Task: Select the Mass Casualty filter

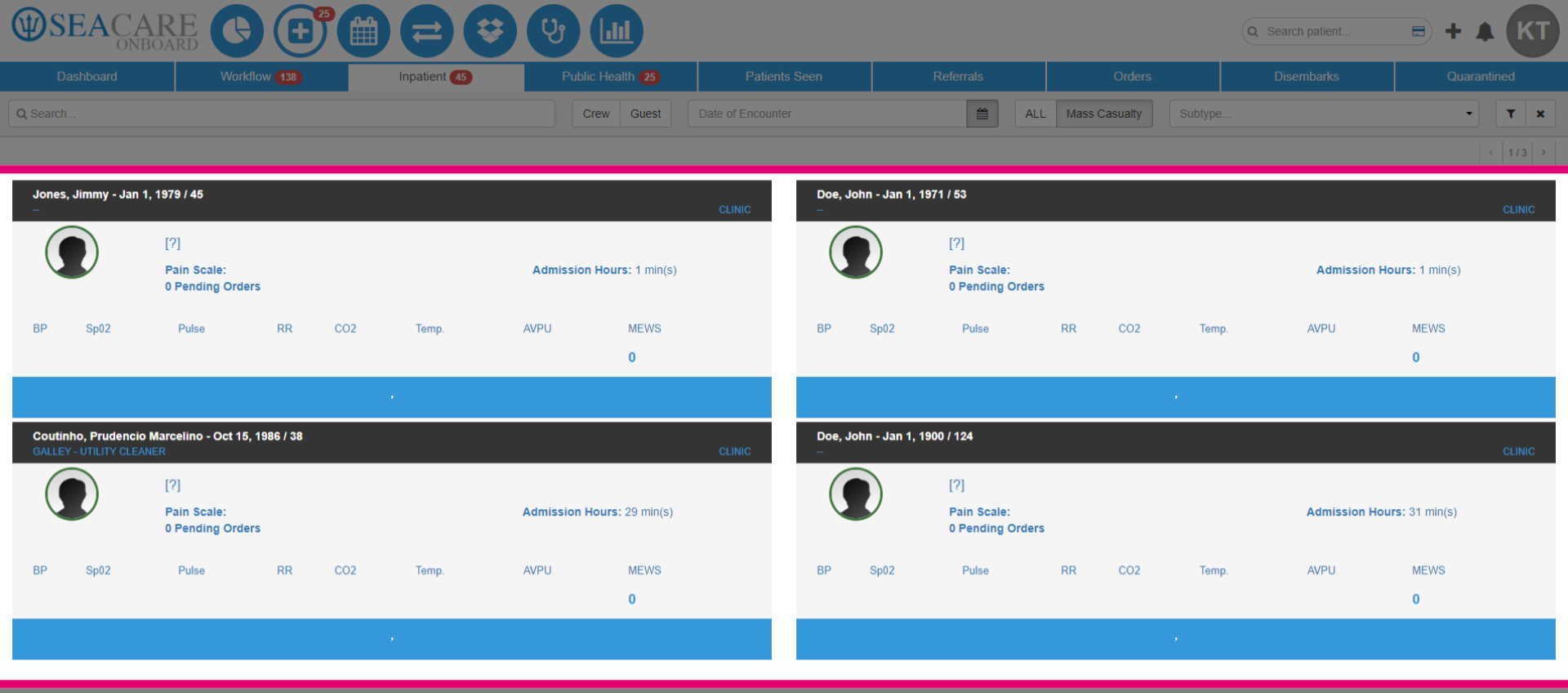Action: (1104, 114)
